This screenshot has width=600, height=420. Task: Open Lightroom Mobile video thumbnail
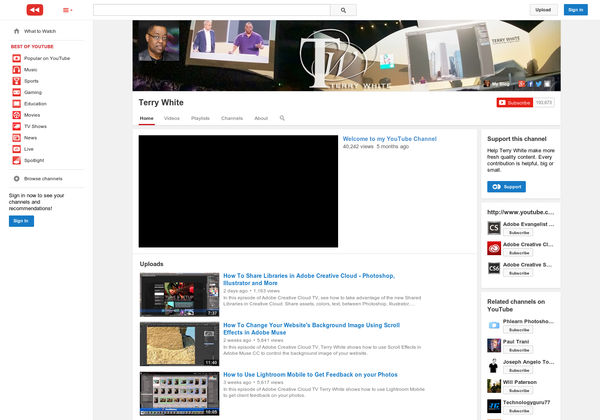(x=179, y=393)
